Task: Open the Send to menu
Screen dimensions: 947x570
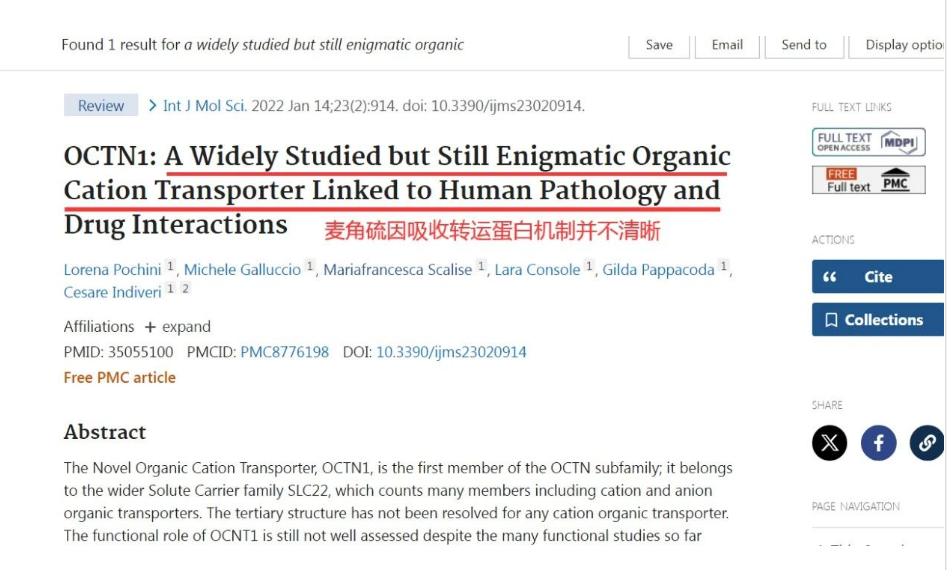Action: click(x=803, y=45)
